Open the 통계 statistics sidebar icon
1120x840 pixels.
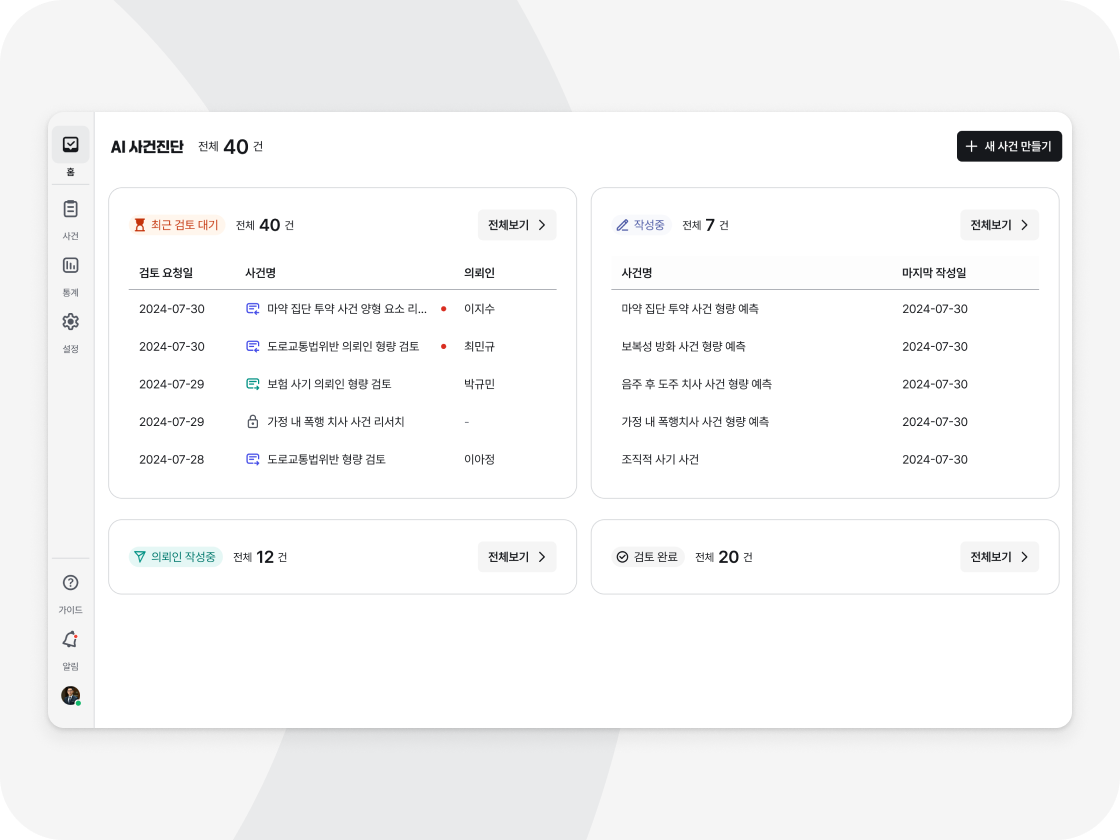point(71,266)
